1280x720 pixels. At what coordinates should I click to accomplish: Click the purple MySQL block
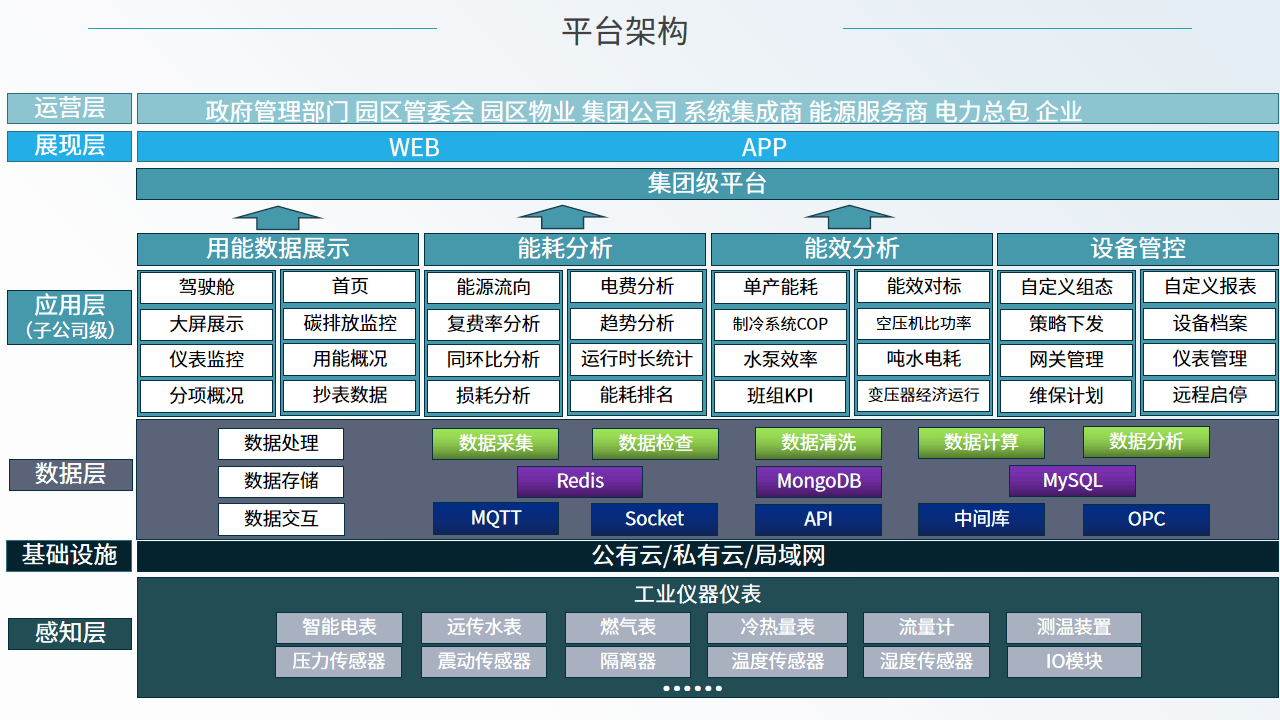(x=1072, y=481)
